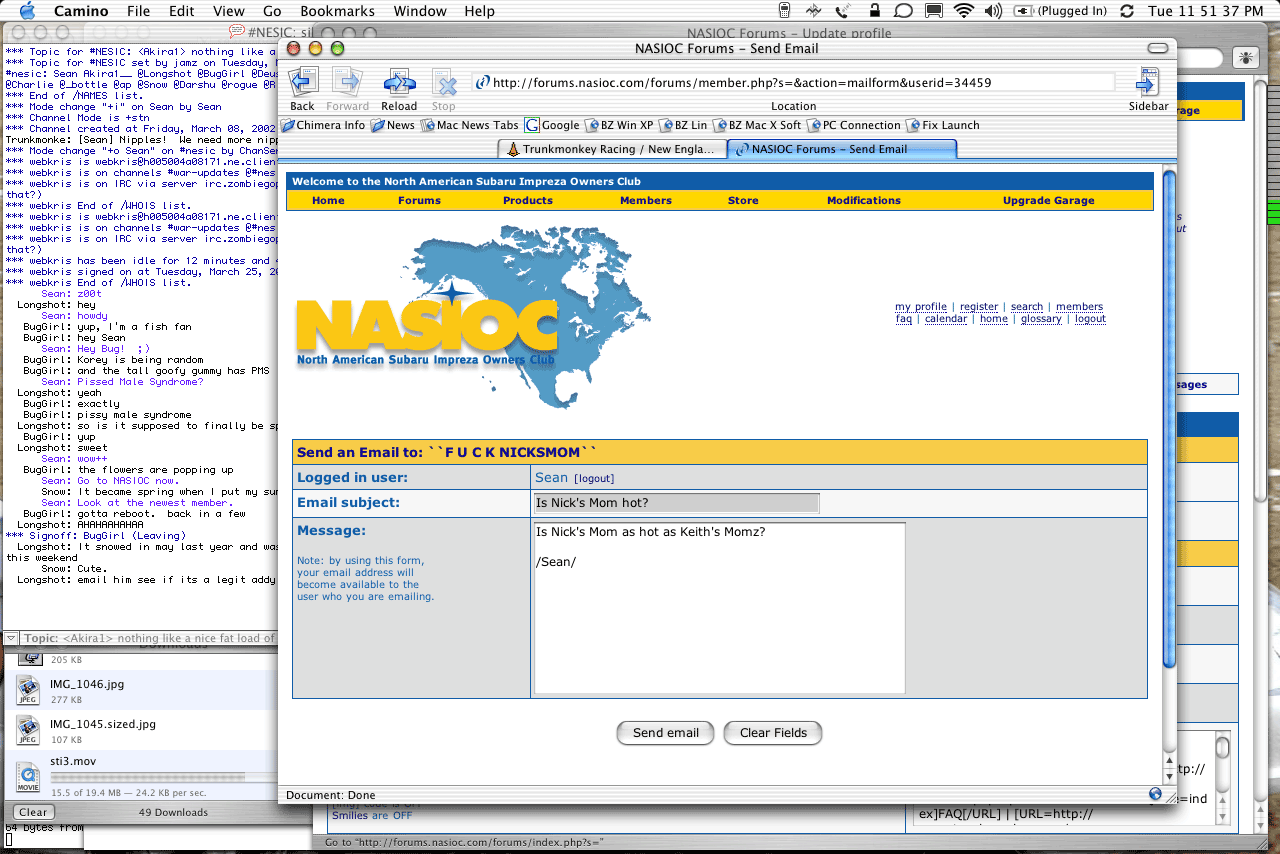Click the bug icon in background window
The height and width of the screenshot is (854, 1280).
1245,57
